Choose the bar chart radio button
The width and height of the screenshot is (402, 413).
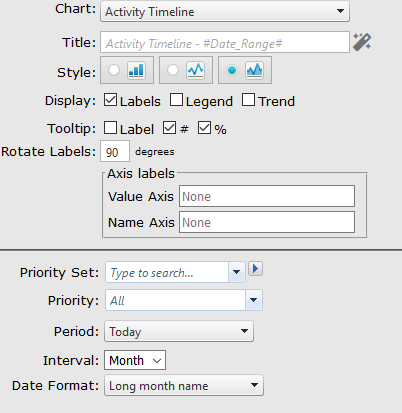[114, 70]
